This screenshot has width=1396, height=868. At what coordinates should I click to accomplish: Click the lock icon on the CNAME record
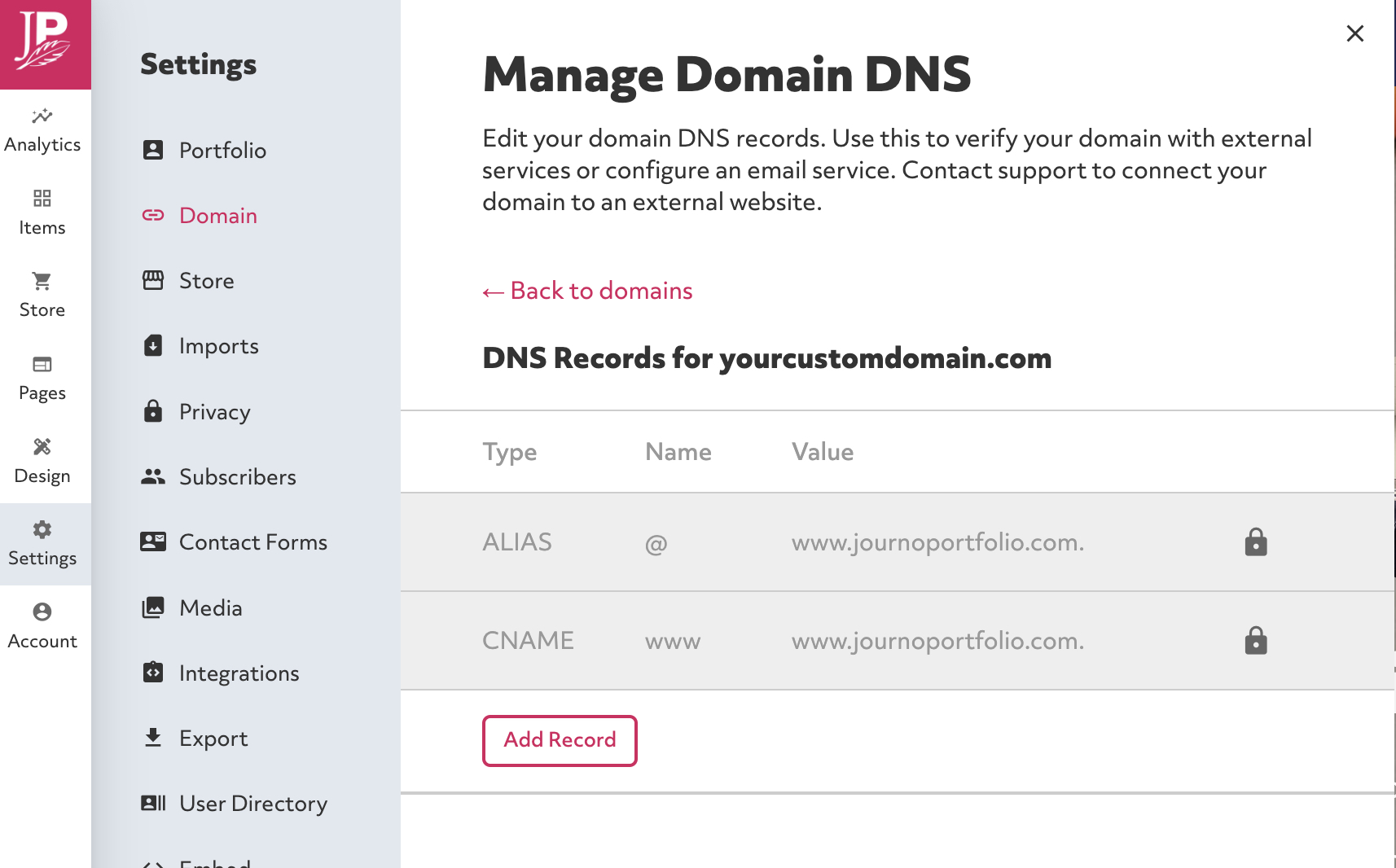(x=1255, y=640)
